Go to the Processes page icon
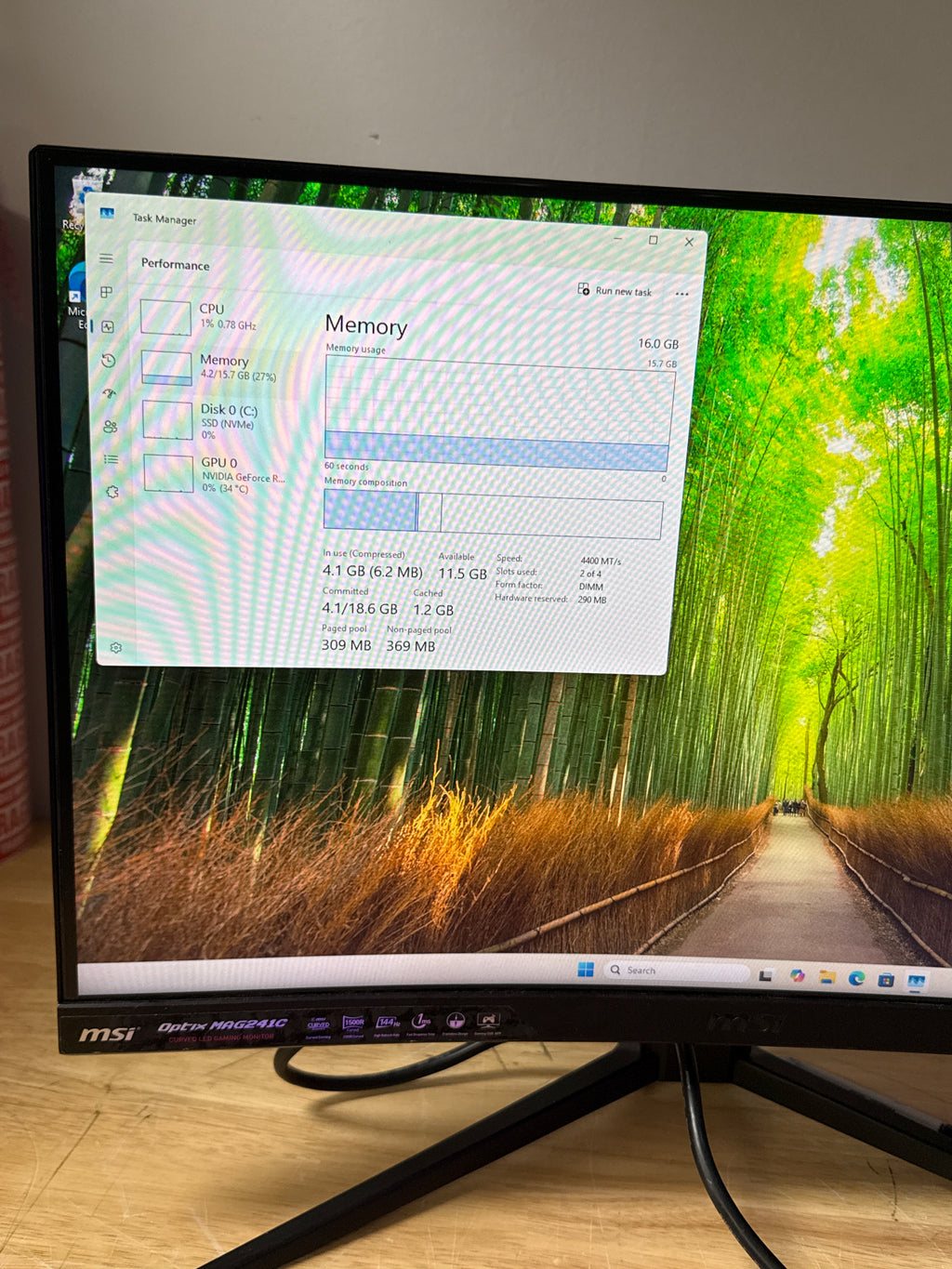The height and width of the screenshot is (1269, 952). [107, 292]
